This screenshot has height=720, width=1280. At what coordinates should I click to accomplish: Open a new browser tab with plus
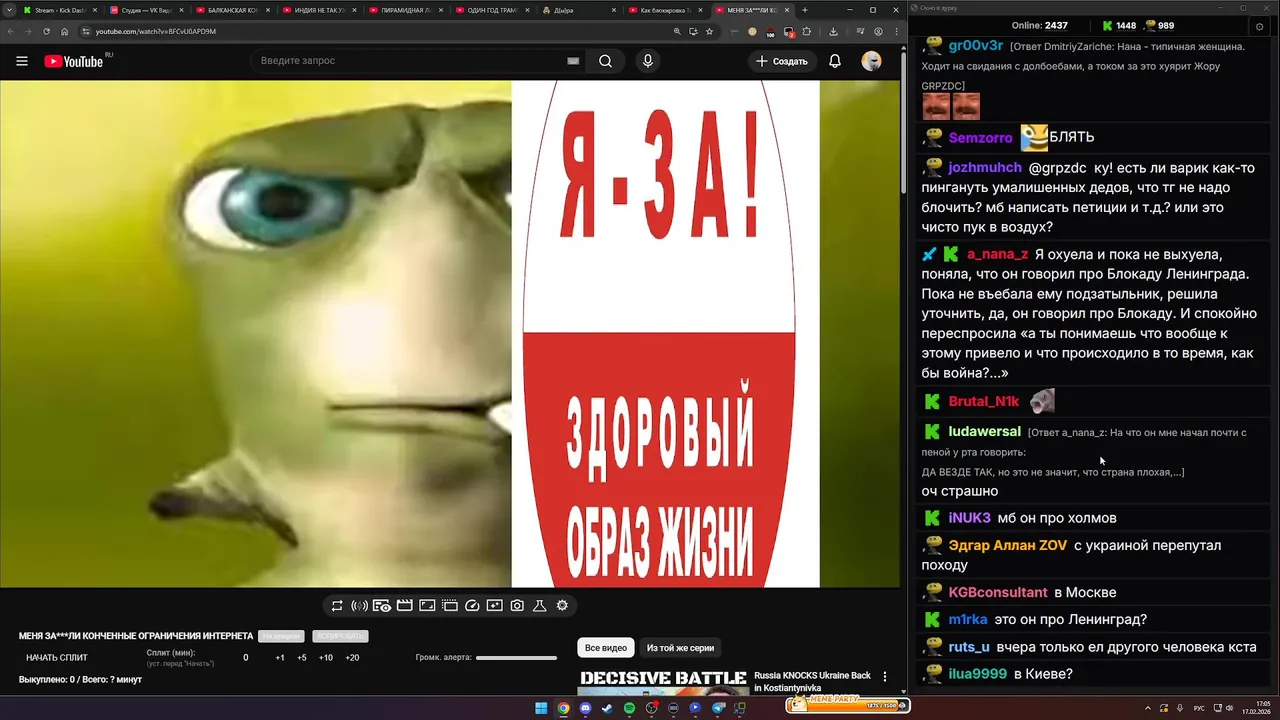pyautogui.click(x=805, y=10)
